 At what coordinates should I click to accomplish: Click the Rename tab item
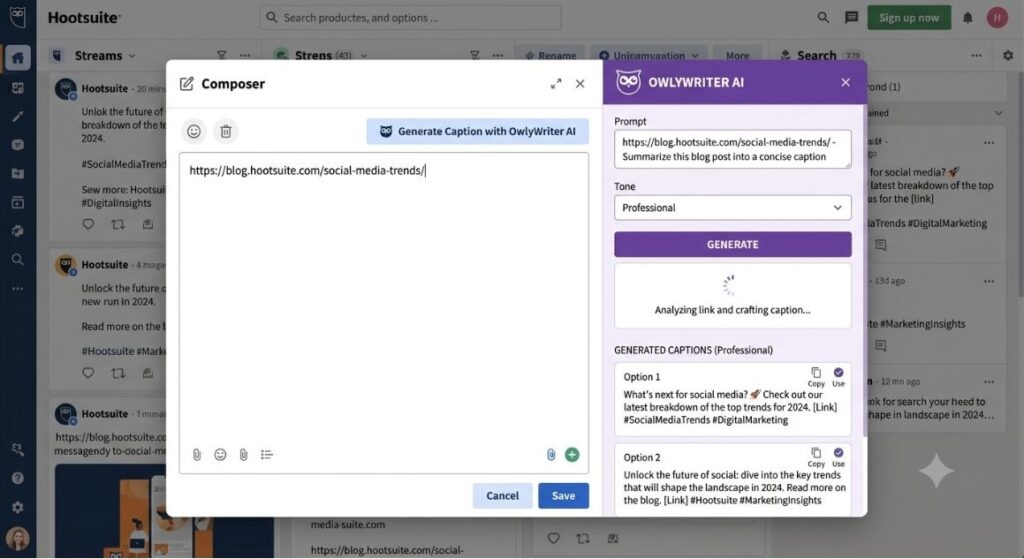[551, 56]
